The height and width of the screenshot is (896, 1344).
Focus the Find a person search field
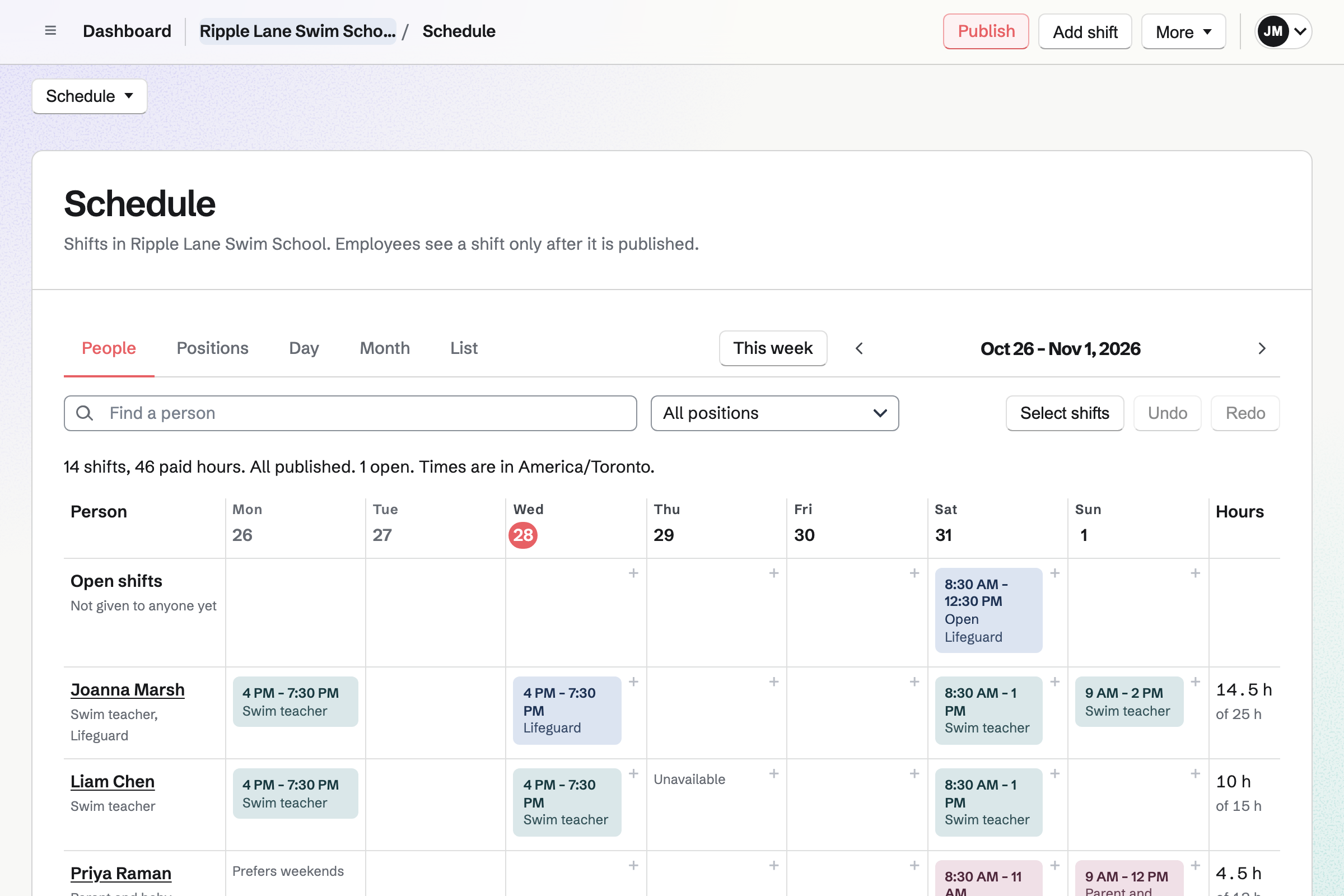click(351, 413)
